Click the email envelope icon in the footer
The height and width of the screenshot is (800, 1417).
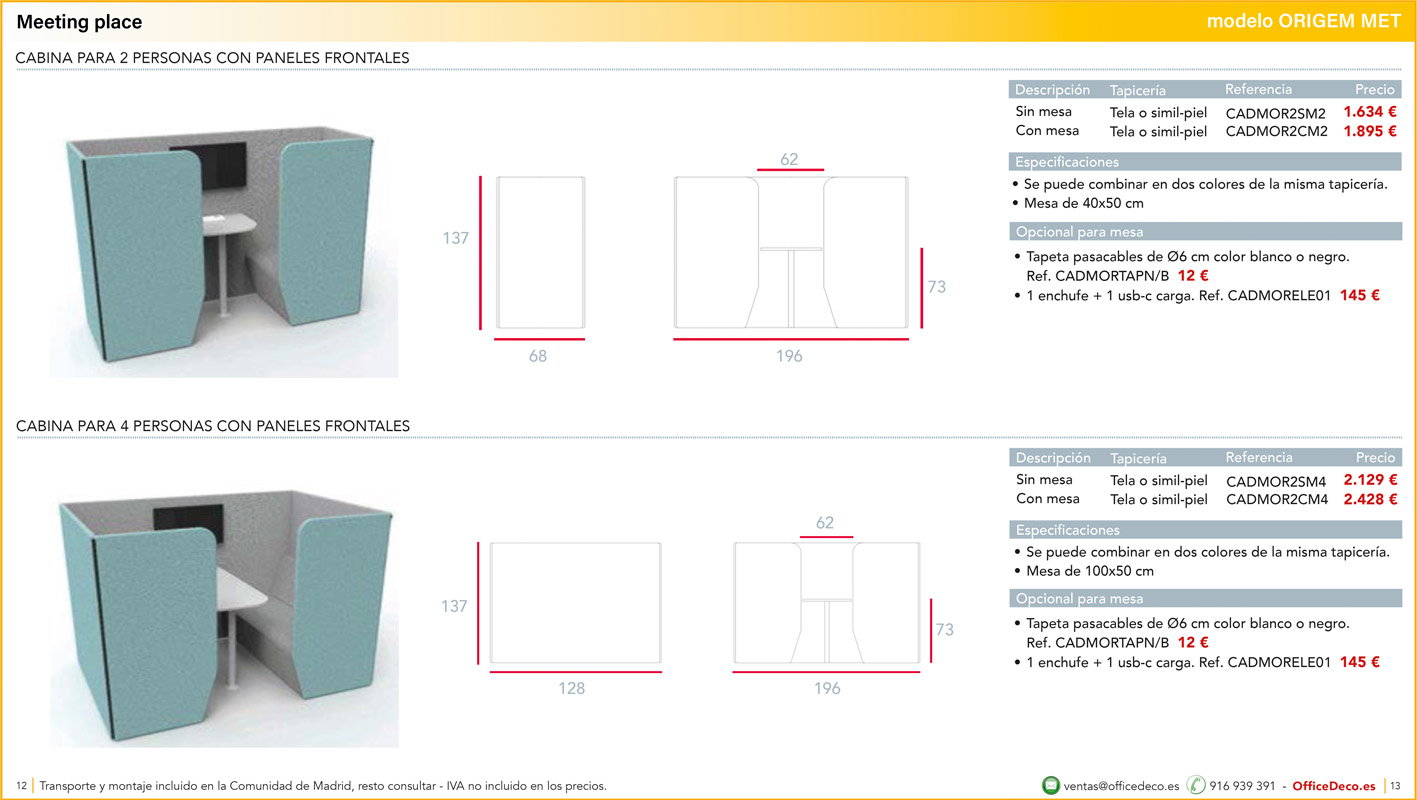coord(1051,786)
